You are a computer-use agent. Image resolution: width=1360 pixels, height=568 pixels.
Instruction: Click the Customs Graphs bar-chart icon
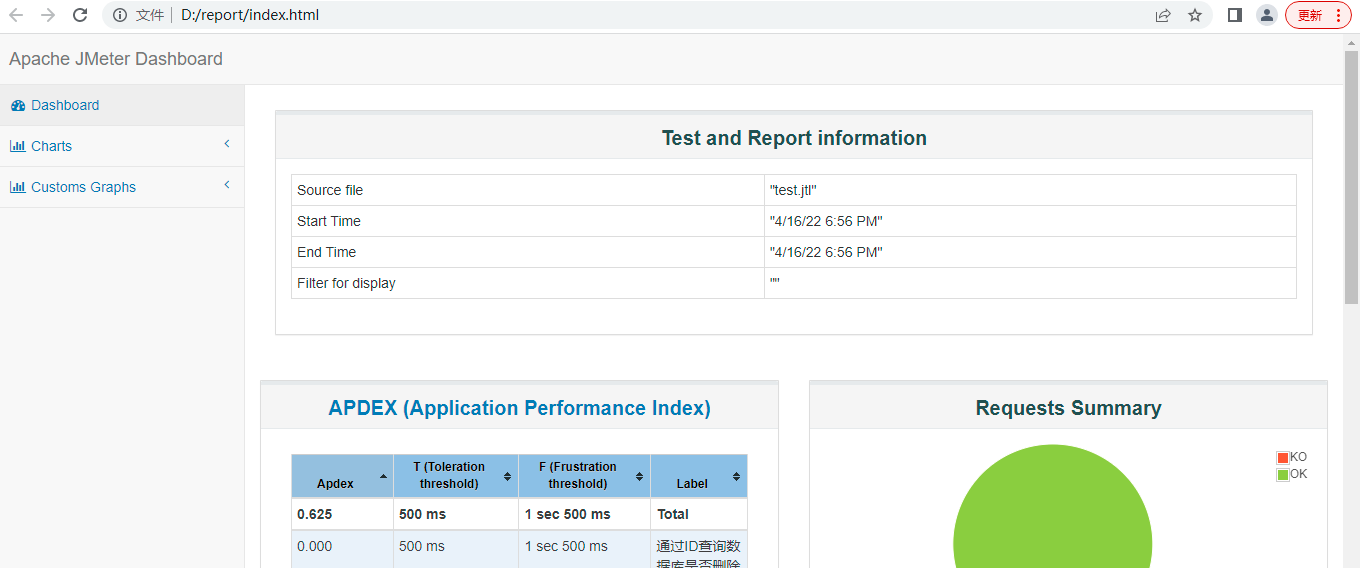click(18, 187)
